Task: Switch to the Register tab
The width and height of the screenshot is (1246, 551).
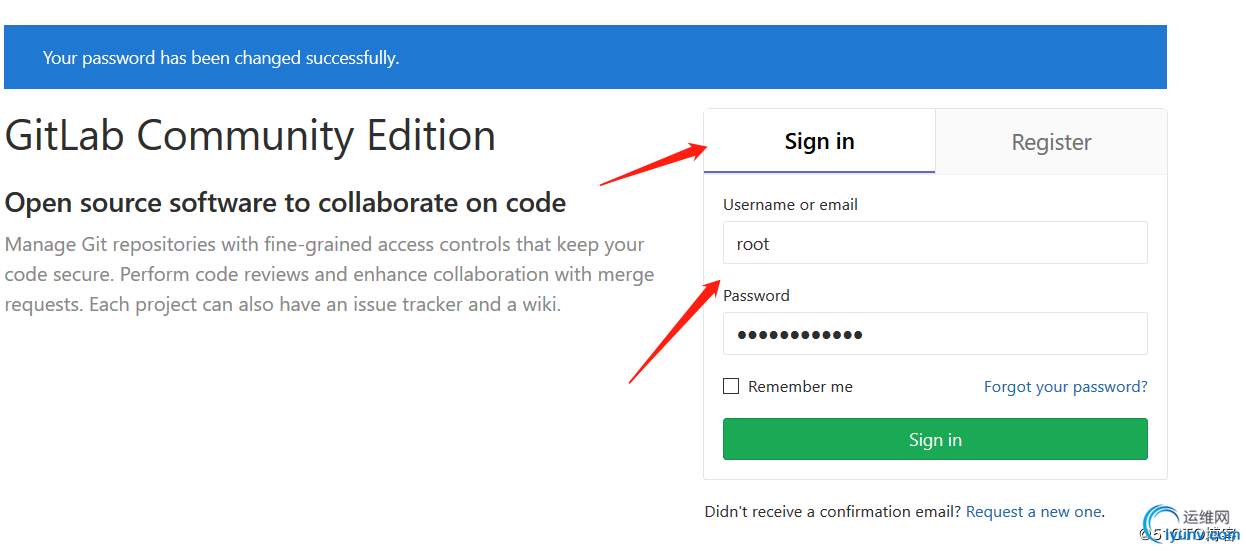Action: click(x=1051, y=141)
